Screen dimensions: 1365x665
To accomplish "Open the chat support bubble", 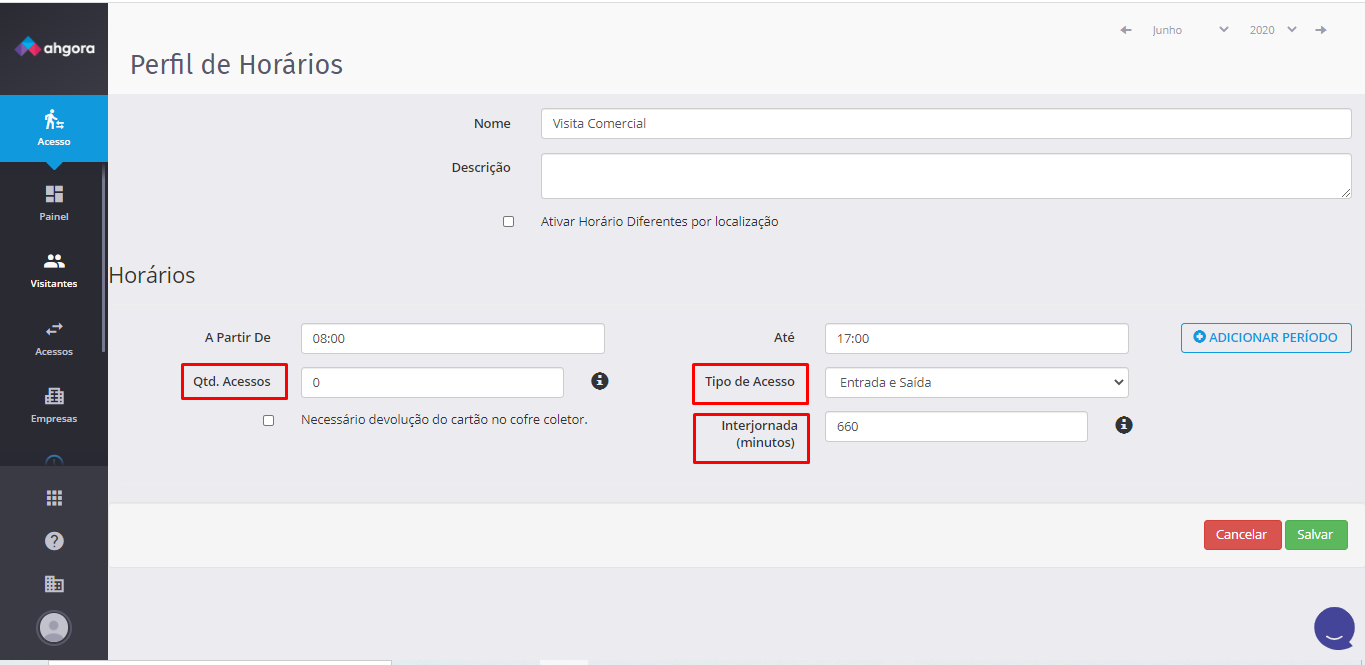I will (x=1333, y=627).
